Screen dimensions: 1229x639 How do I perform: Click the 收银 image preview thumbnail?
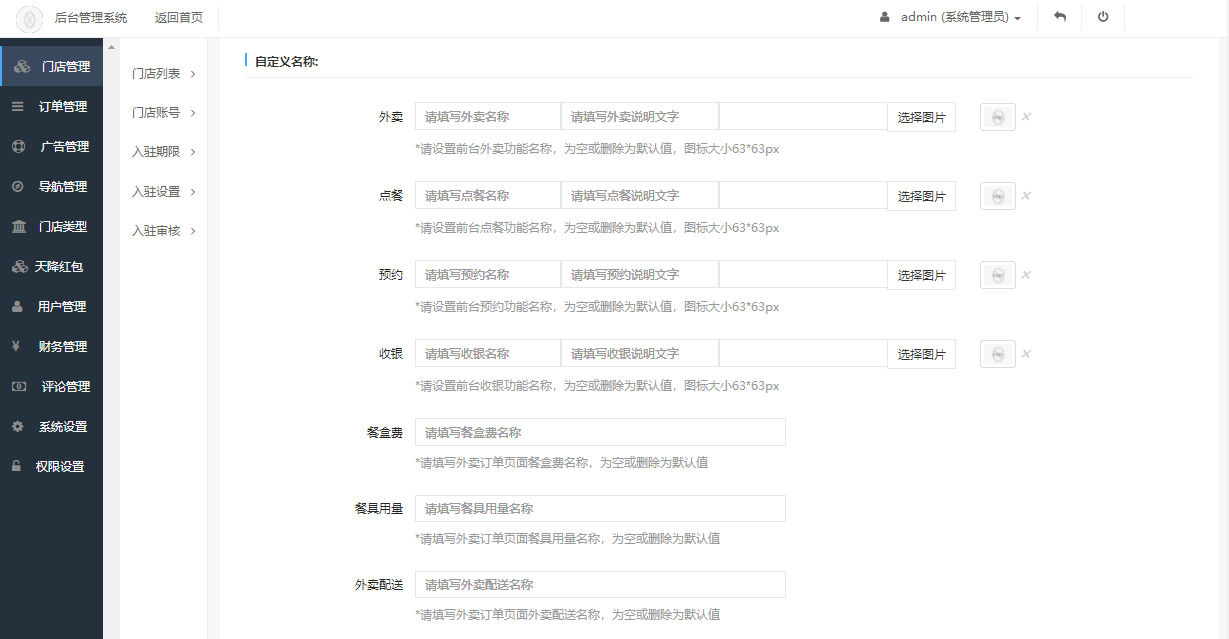coord(998,354)
